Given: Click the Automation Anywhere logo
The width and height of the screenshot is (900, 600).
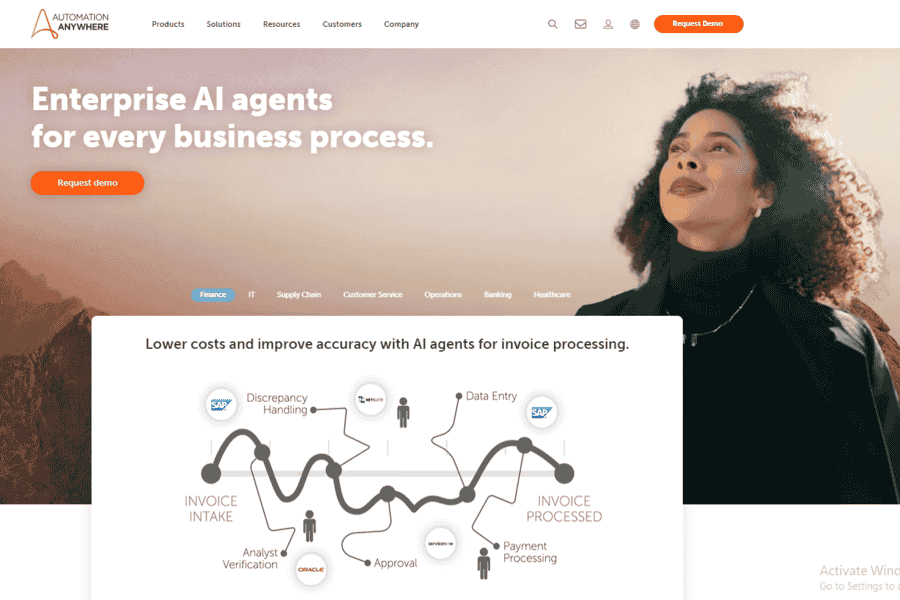Looking at the screenshot, I should pyautogui.click(x=70, y=24).
